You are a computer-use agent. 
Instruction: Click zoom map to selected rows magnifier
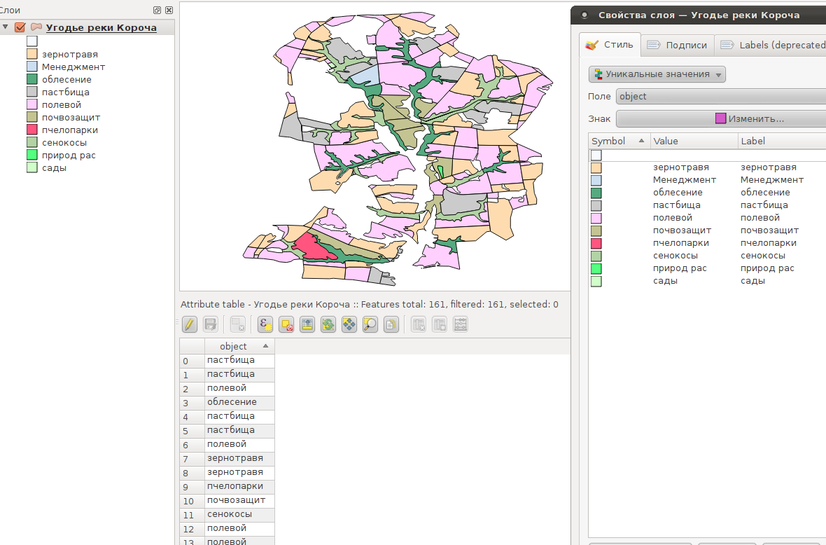(370, 324)
